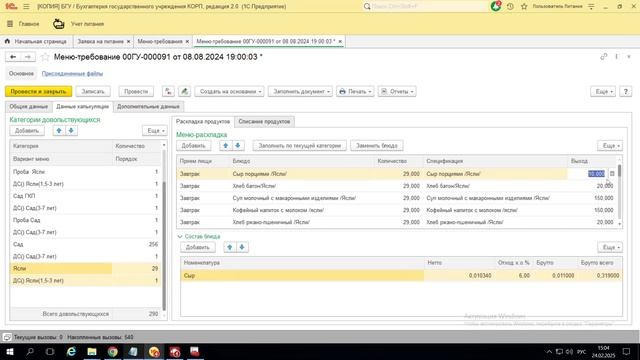Open the 1C main menu hamburger icon
The image size is (640, 360).
26,7
